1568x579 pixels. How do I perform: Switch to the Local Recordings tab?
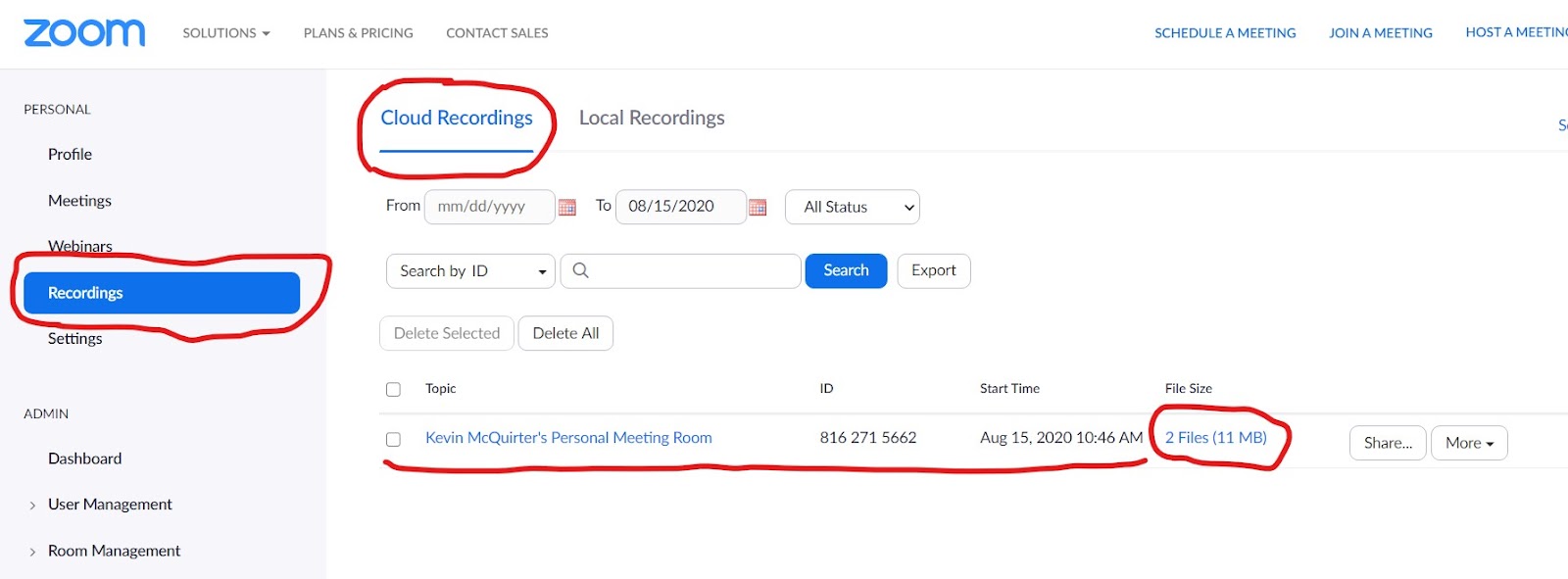pyautogui.click(x=652, y=118)
